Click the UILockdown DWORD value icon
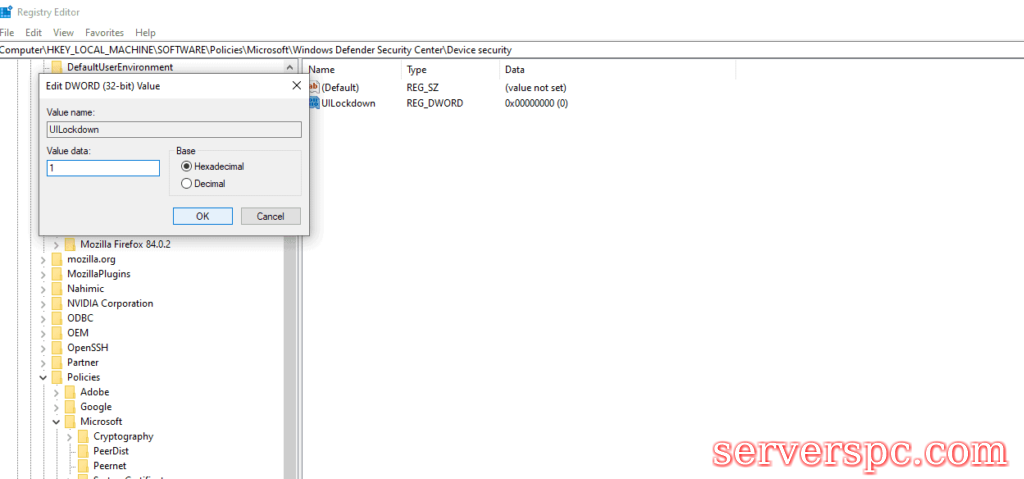This screenshot has height=479, width=1024. point(313,103)
